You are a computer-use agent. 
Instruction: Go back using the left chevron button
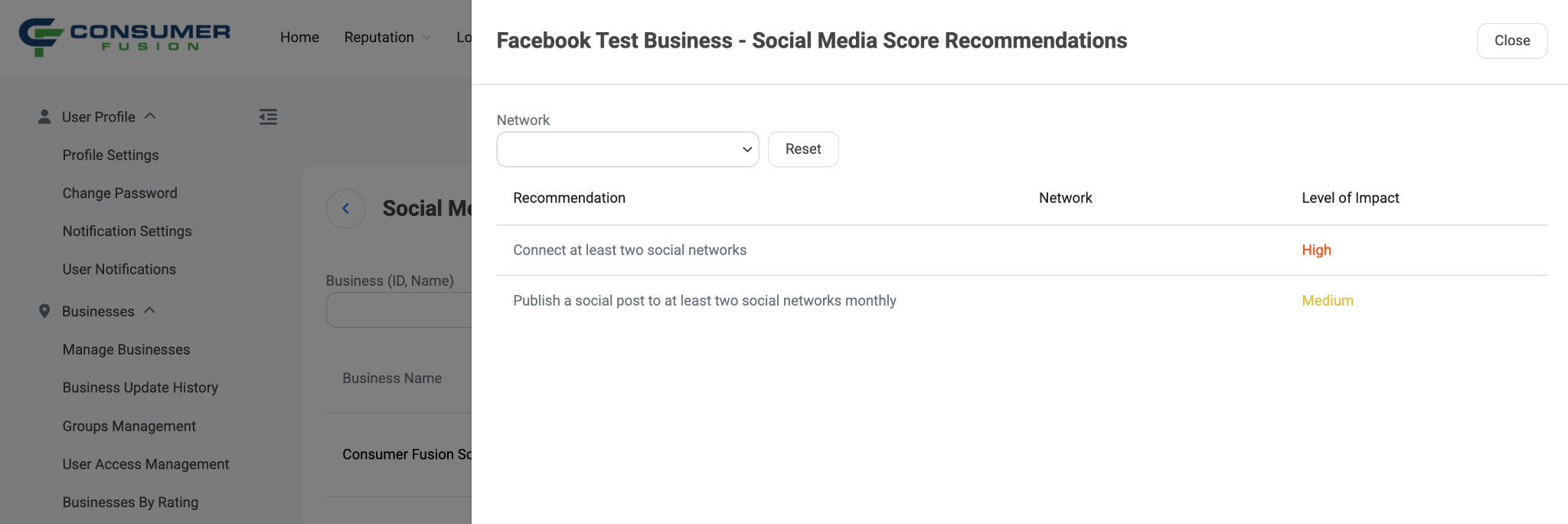click(346, 208)
